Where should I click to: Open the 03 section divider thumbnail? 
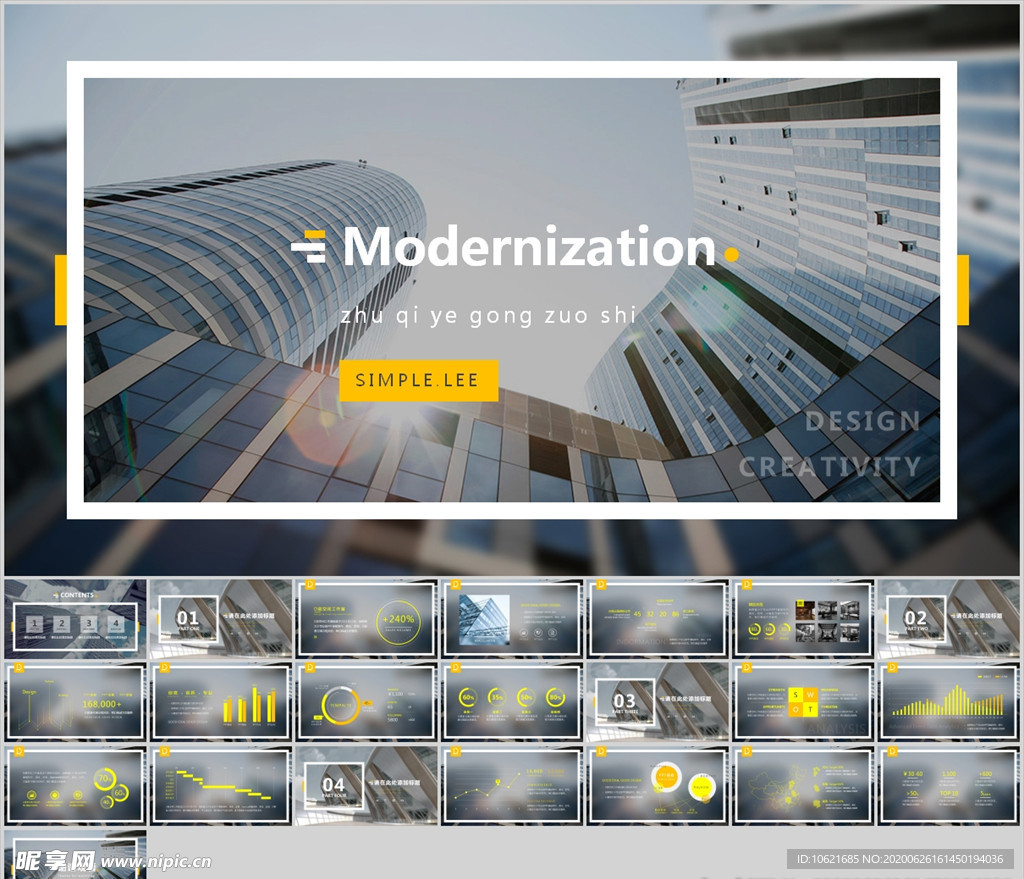click(x=658, y=702)
